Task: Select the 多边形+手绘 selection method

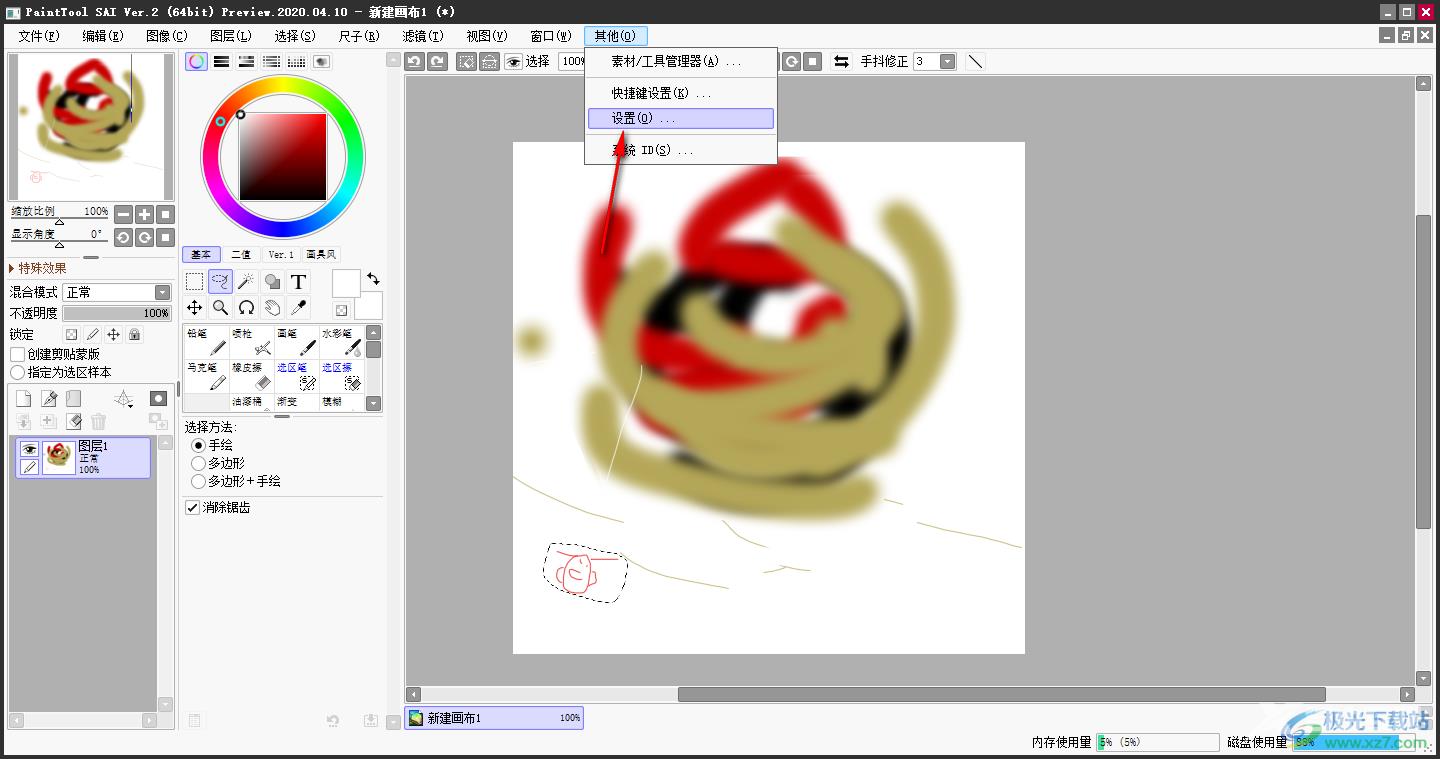Action: [x=198, y=481]
